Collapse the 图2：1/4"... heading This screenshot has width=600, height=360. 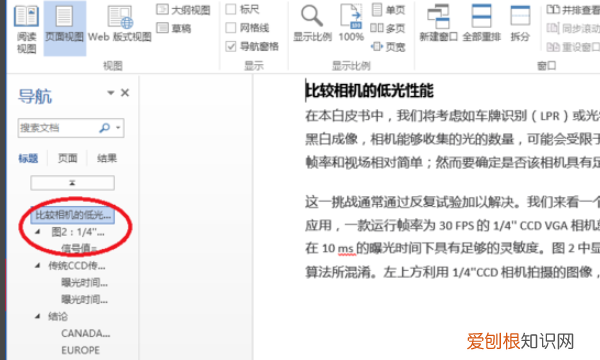point(38,231)
